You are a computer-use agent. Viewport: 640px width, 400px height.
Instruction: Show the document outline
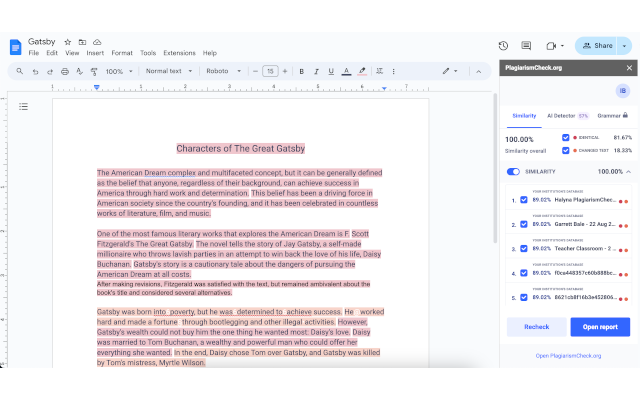[x=23, y=107]
